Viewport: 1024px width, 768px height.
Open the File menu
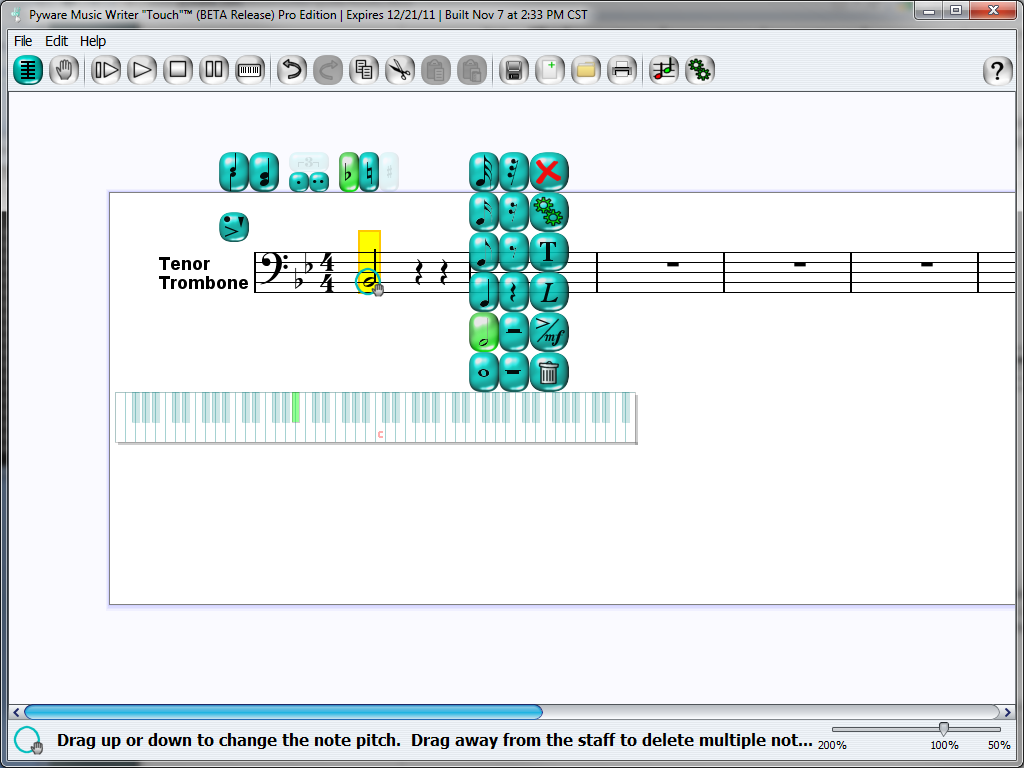(23, 41)
